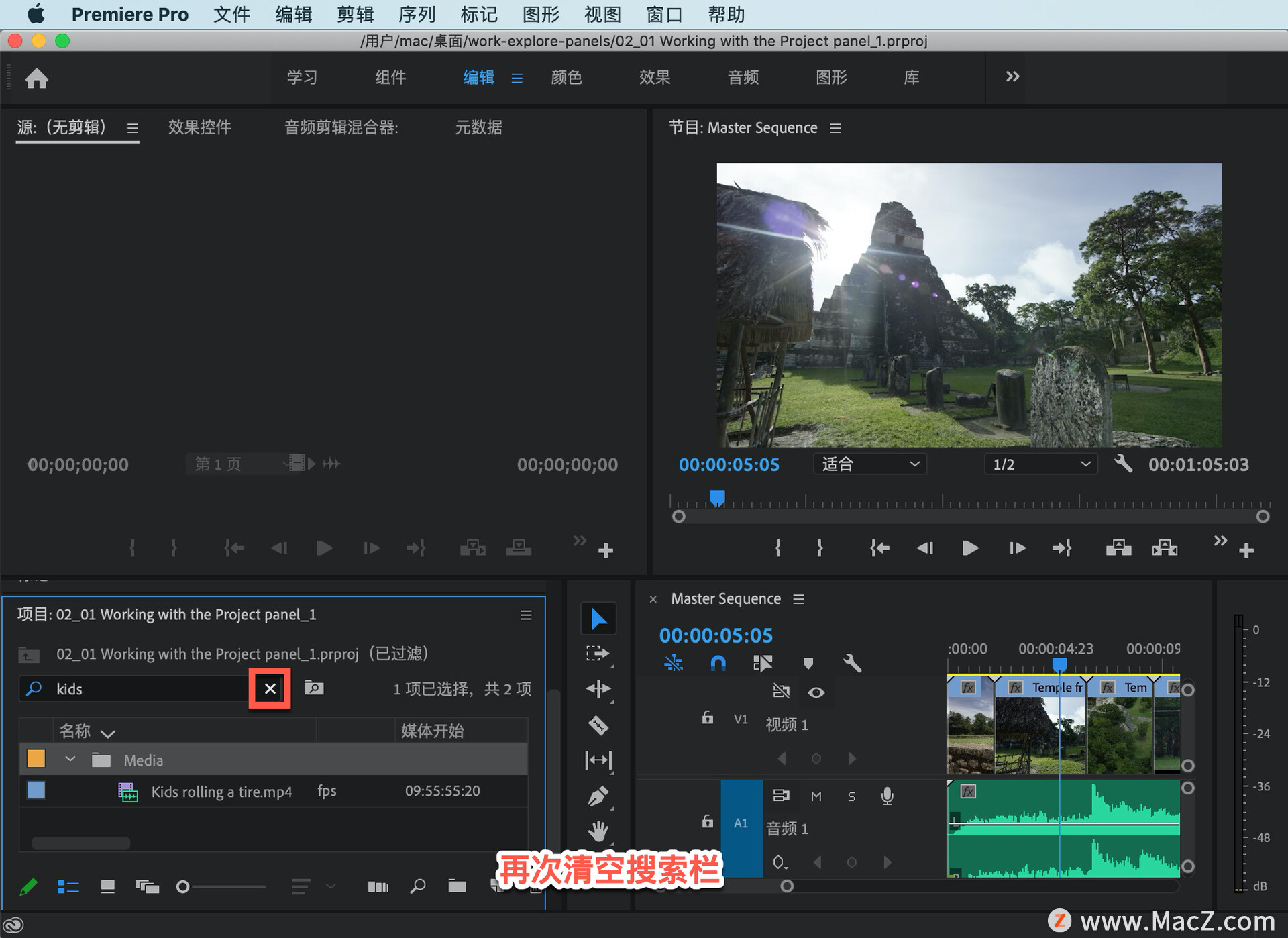
Task: Click Automate to Sequence icon
Action: click(x=378, y=887)
